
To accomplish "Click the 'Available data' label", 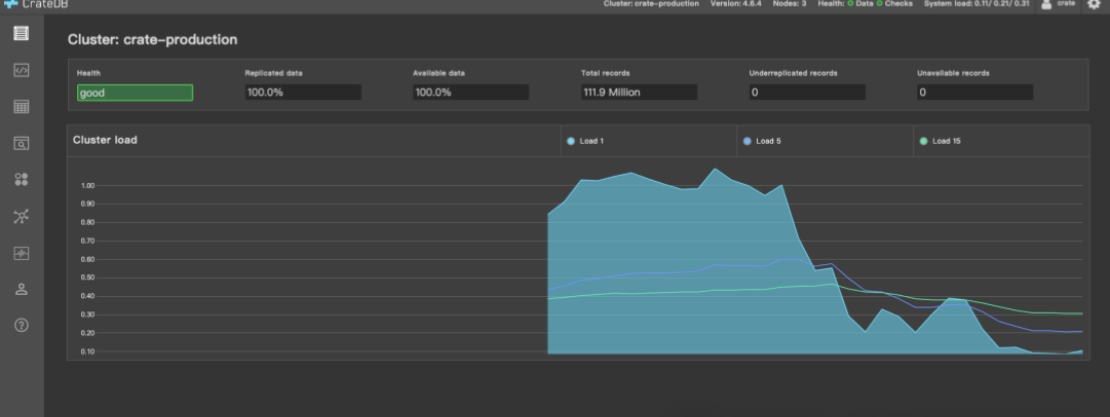I will pos(439,73).
